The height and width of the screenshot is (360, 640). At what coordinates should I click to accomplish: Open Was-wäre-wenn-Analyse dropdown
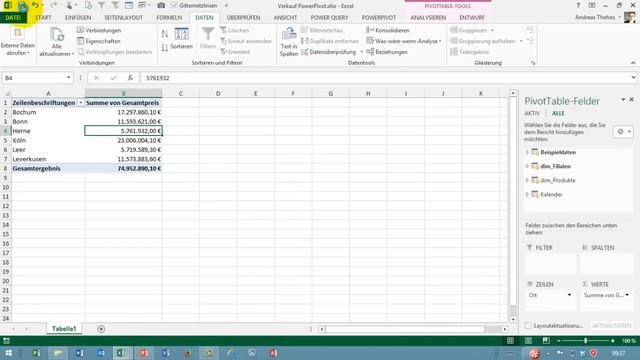click(404, 41)
